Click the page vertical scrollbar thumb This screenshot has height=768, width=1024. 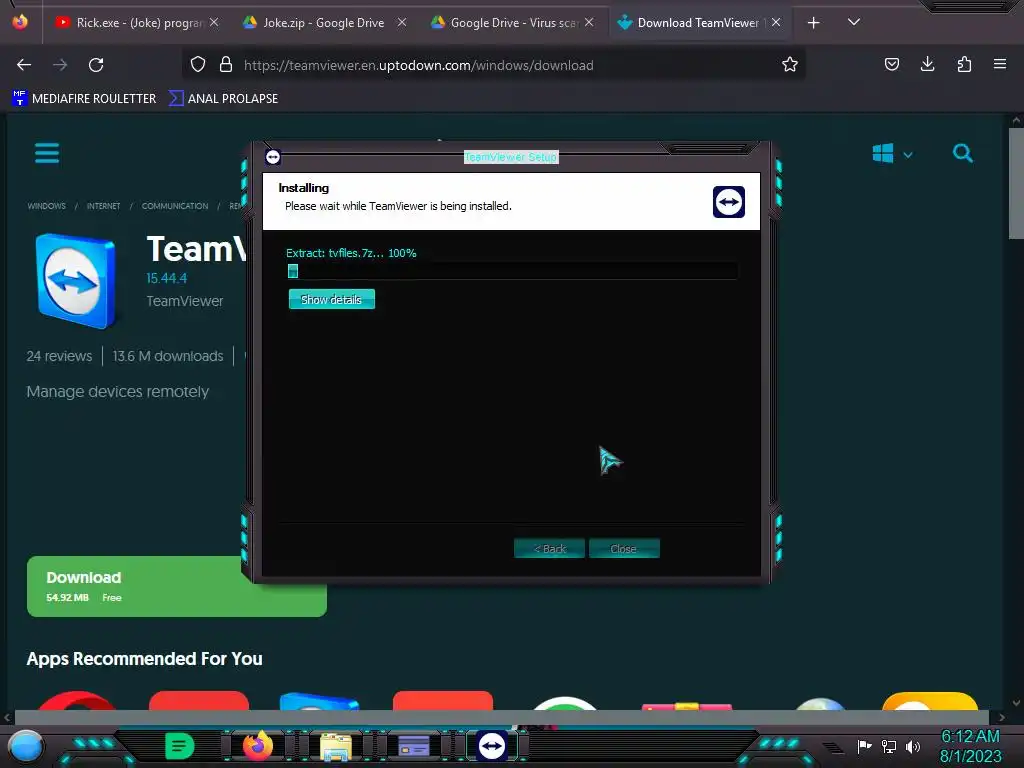[x=1016, y=184]
